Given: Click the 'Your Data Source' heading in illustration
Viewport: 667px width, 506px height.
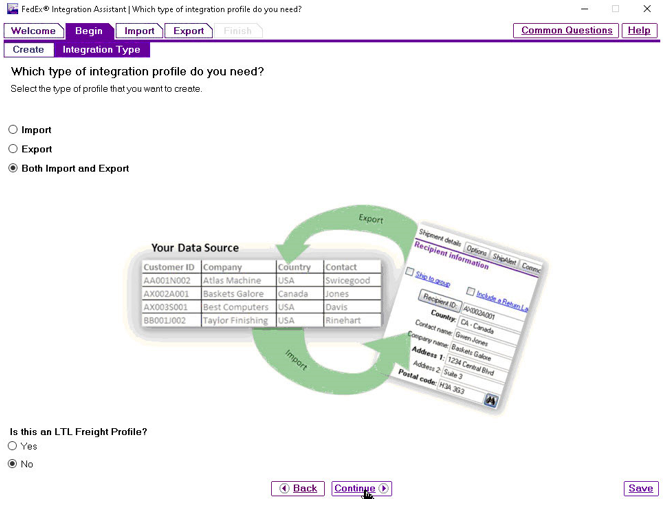Looking at the screenshot, I should (x=195, y=248).
